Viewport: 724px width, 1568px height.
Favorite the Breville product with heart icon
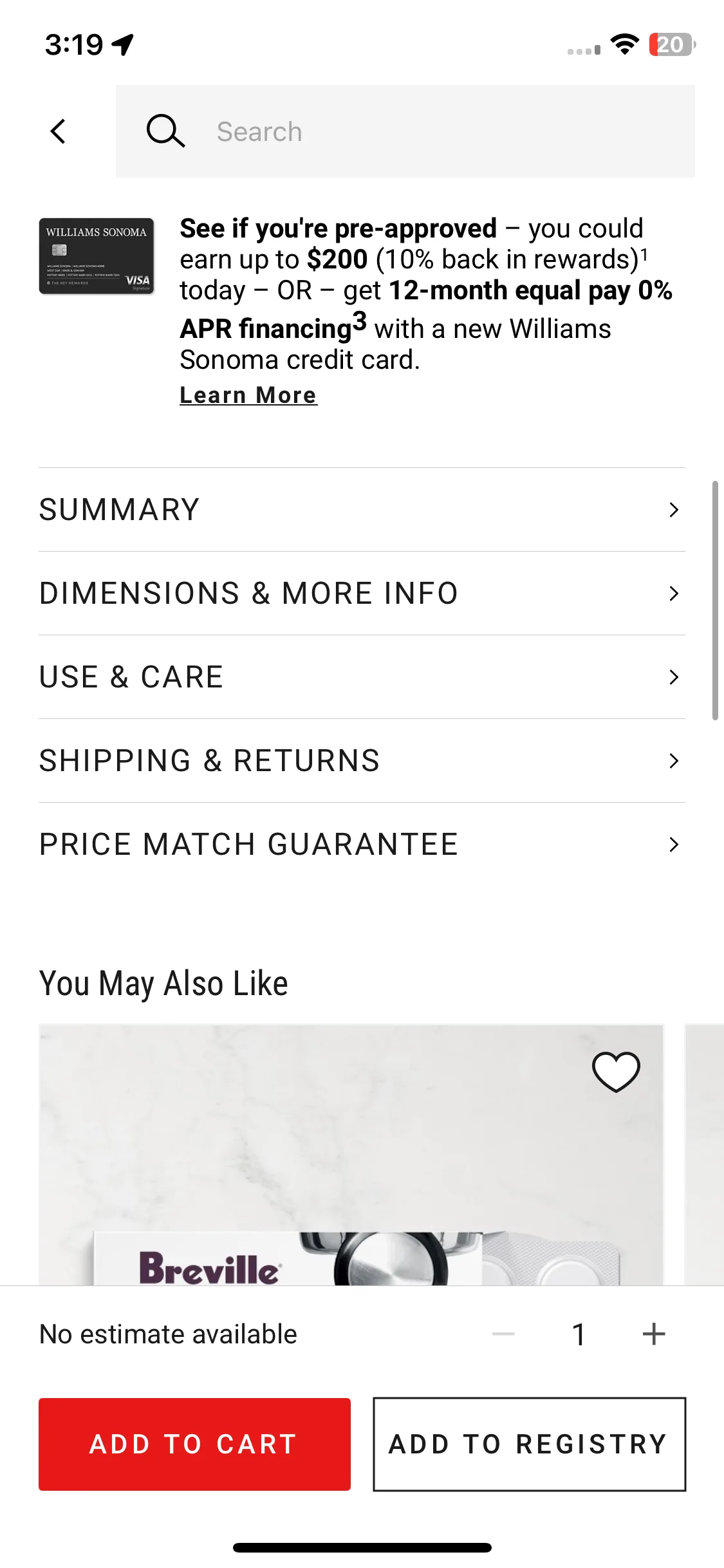click(616, 1072)
